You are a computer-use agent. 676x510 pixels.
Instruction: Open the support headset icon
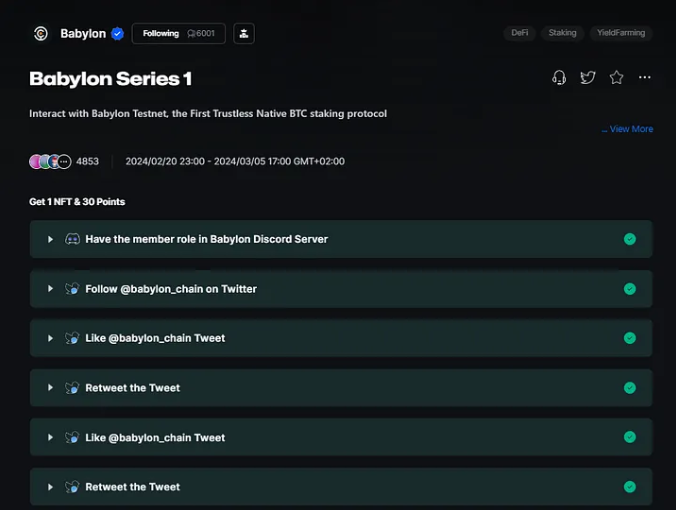point(559,78)
